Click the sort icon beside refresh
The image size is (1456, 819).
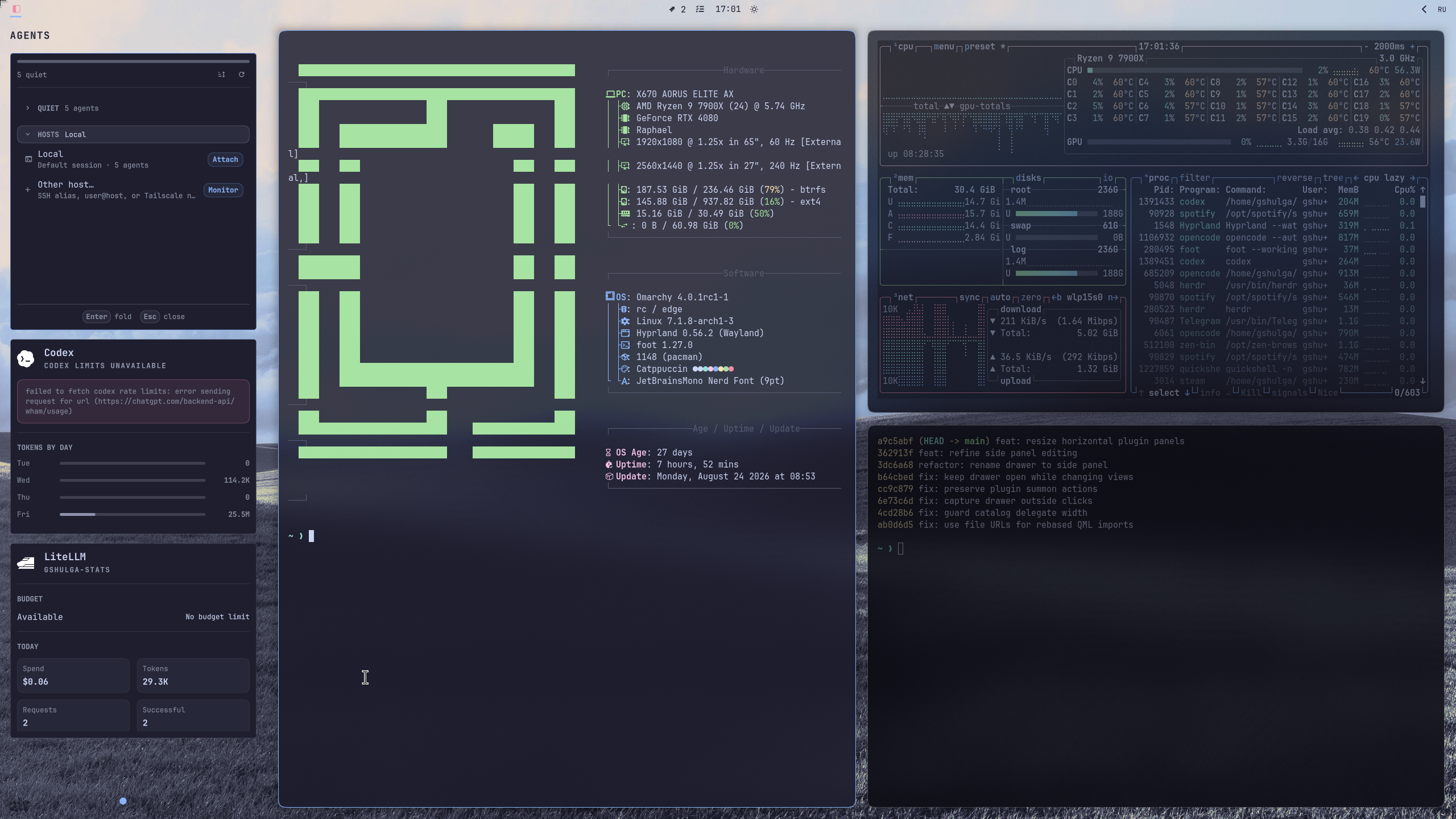click(222, 75)
